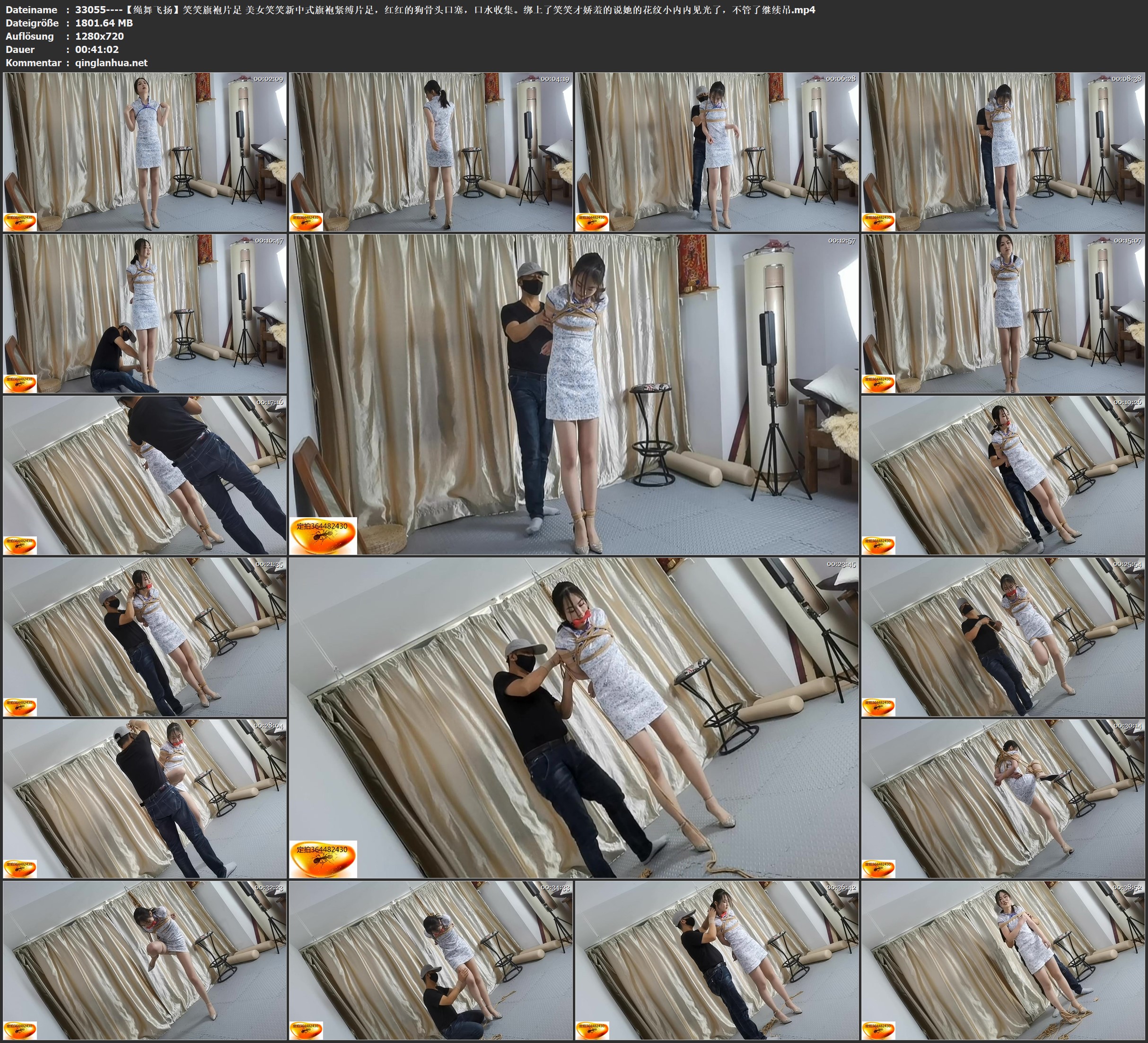Open the thumbnail timestamped 00:30:14
Image resolution: width=1148 pixels, height=1043 pixels.
pos(1003,798)
